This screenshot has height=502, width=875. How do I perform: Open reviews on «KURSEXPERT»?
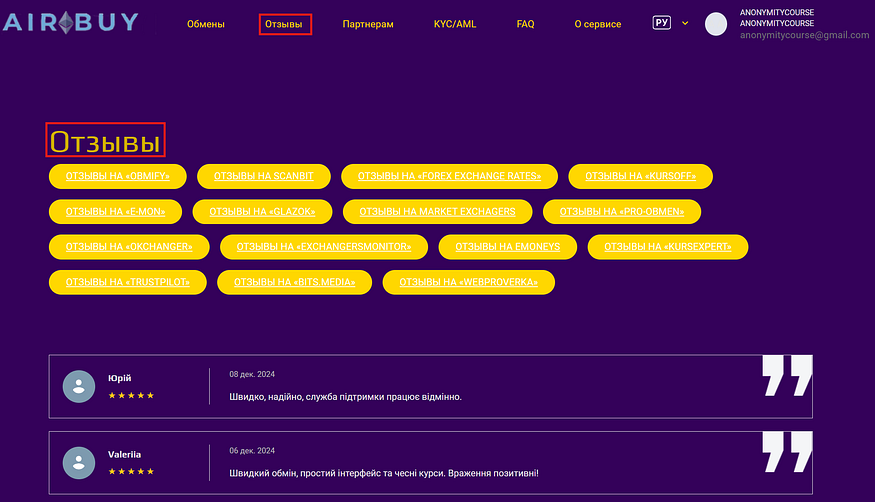(x=668, y=247)
